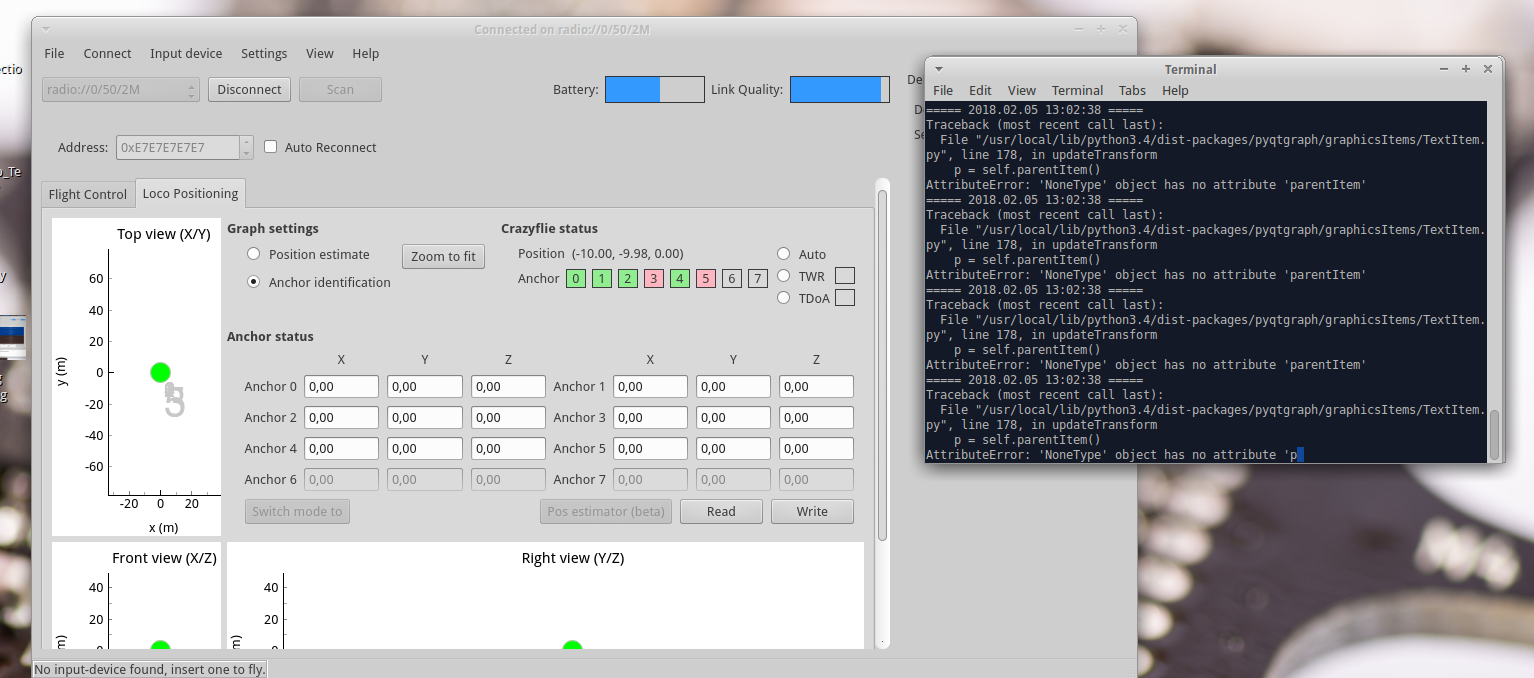This screenshot has height=678, width=1534.
Task: Switch to the Flight Control tab
Action: coord(88,194)
